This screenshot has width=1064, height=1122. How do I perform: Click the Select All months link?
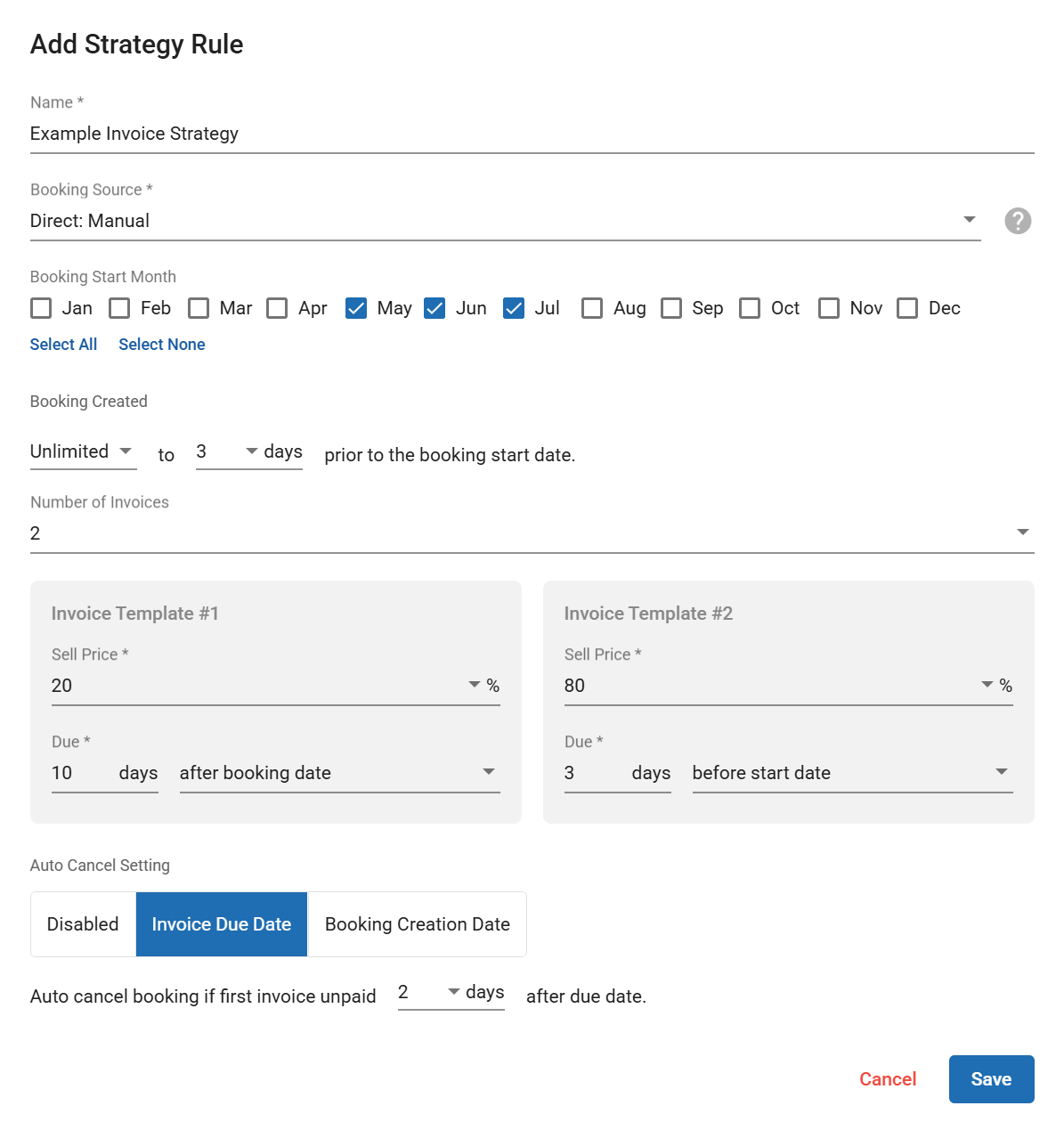tap(63, 345)
